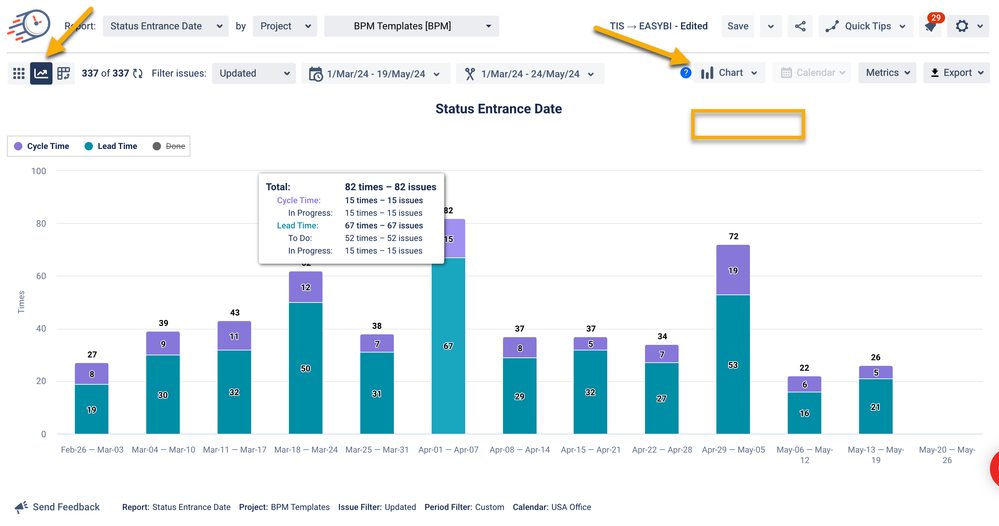The height and width of the screenshot is (526, 999).
Task: Open notifications bell with 29 badge
Action: click(930, 27)
